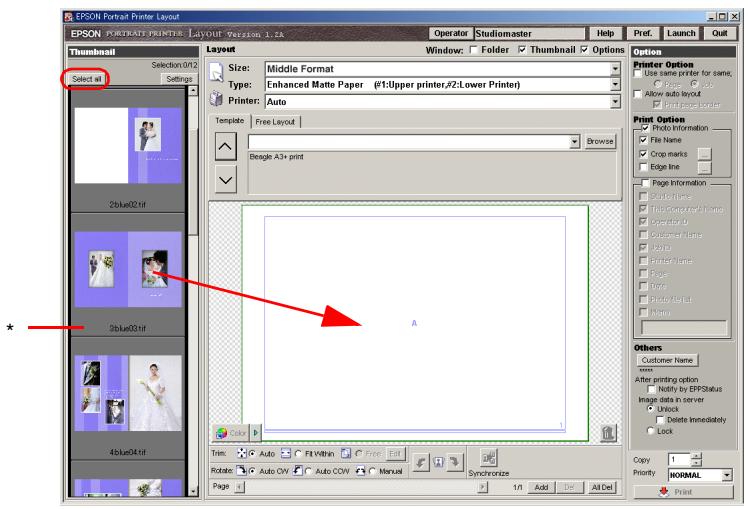Uncheck the Crop marks checkbox
748x509 pixels.
coord(643,154)
